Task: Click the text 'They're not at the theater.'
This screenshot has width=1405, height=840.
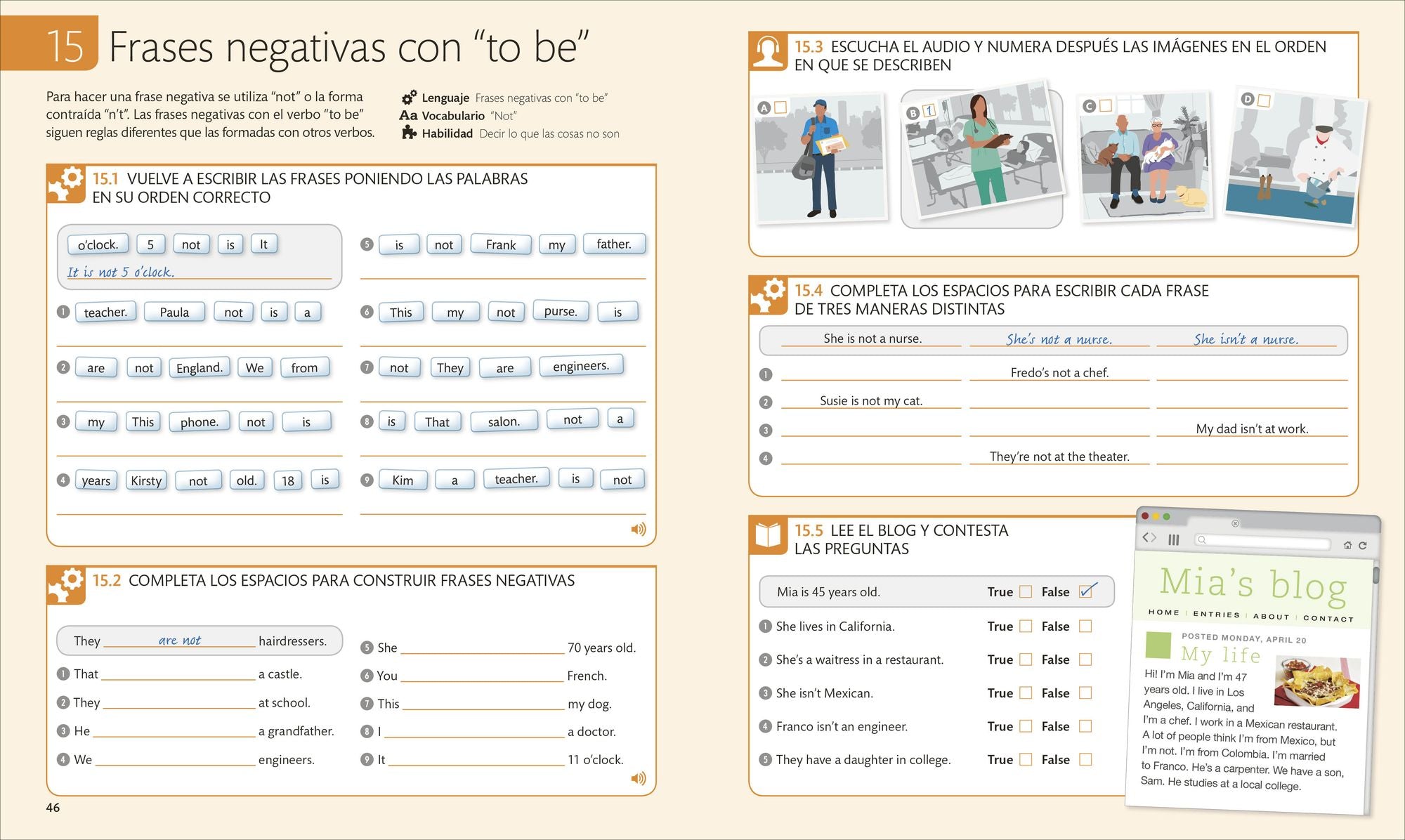Action: point(1059,457)
